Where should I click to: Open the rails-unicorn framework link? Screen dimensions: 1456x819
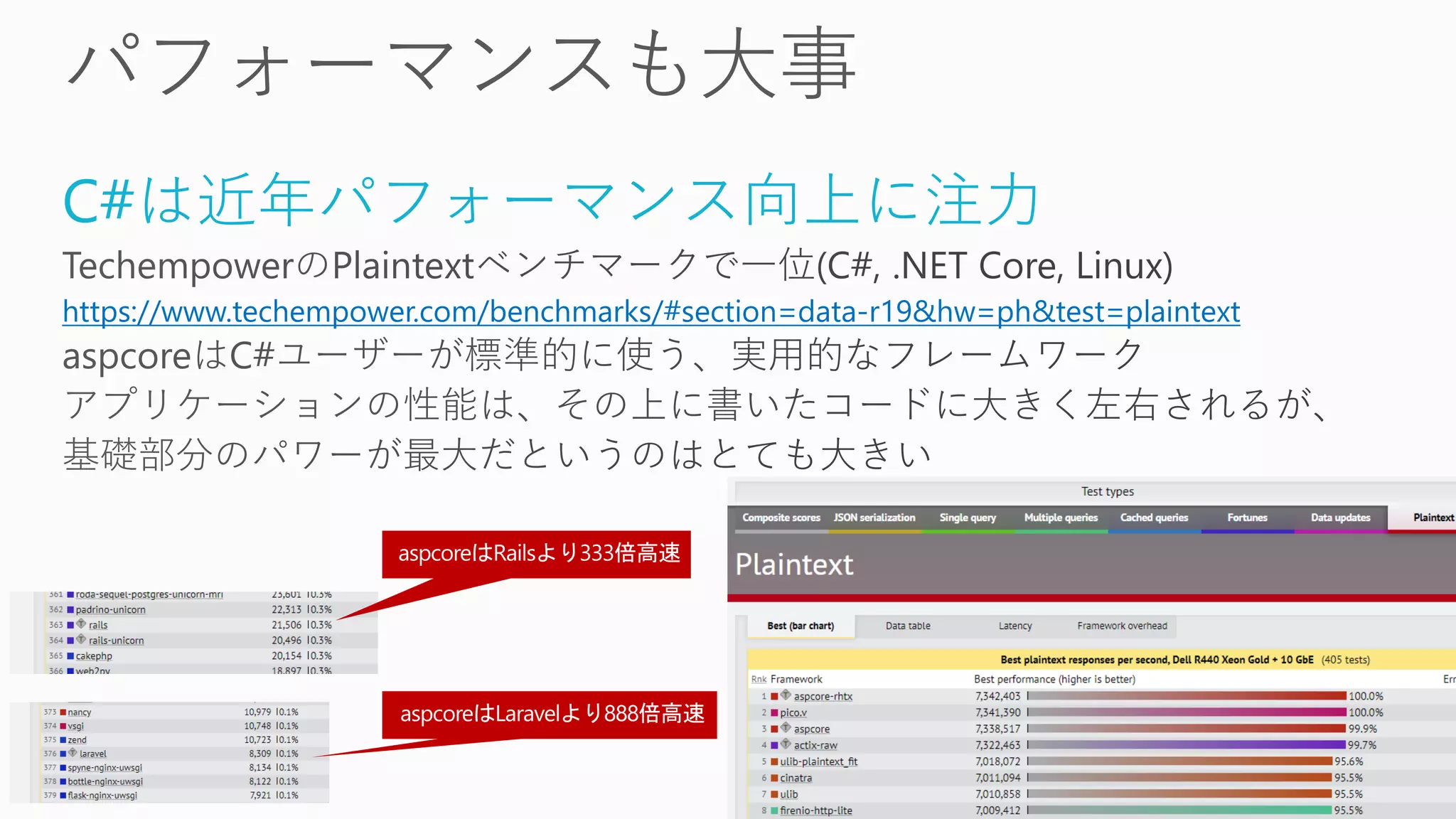point(116,641)
